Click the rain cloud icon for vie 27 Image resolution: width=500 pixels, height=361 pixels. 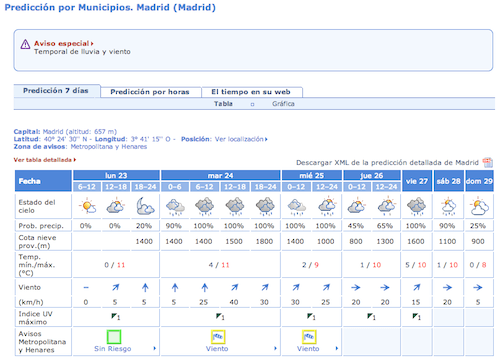(x=416, y=206)
